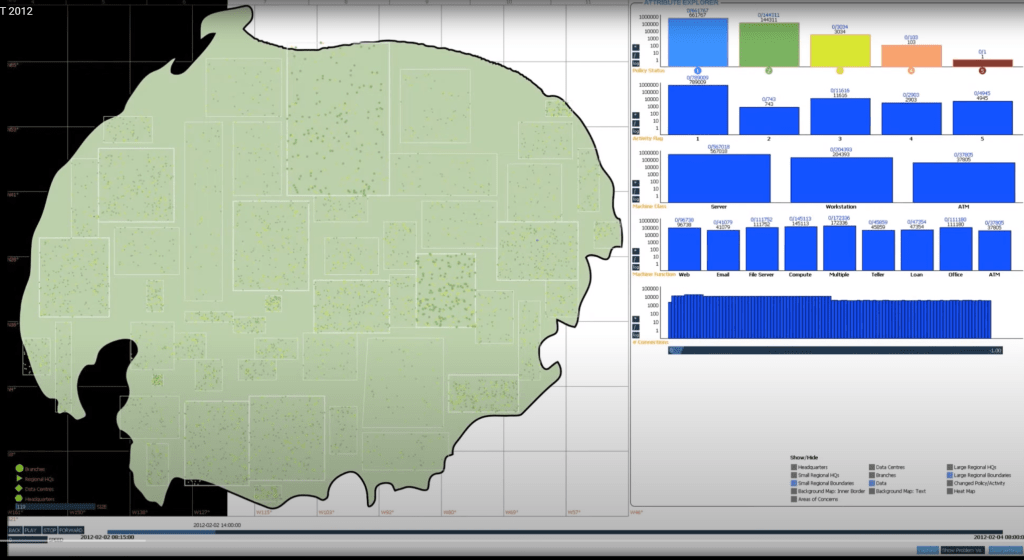Uncheck Small Regional Boundaries checkbox
Viewport: 1024px width, 560px height.
point(793,483)
